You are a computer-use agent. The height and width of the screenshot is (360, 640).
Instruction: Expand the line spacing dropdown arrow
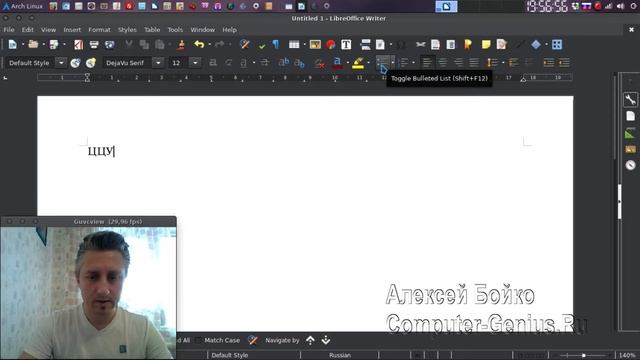click(x=502, y=62)
